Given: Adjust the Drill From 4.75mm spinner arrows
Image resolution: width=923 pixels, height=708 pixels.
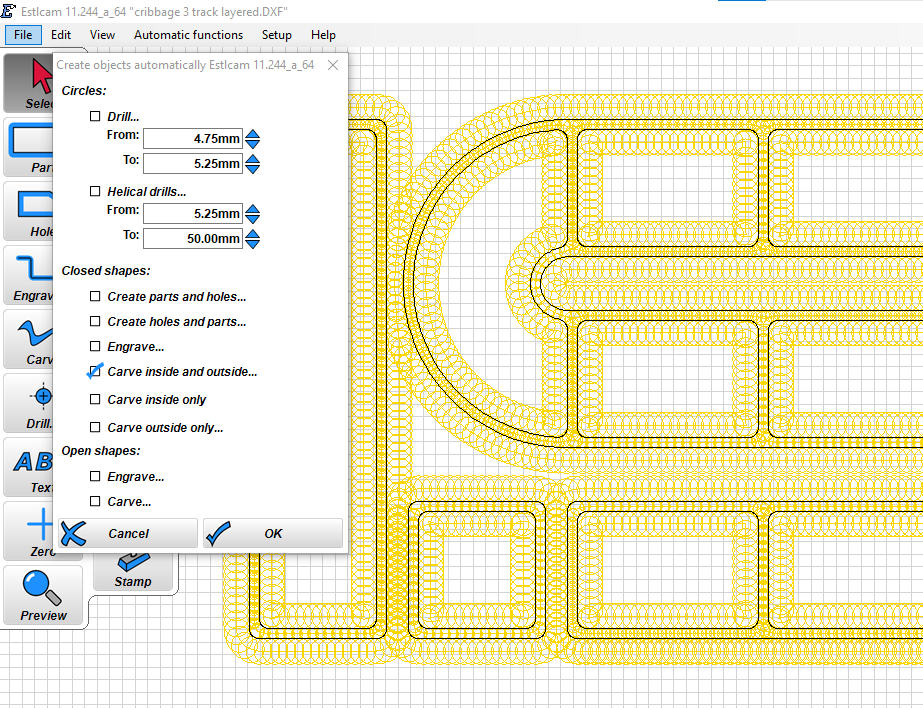Looking at the screenshot, I should (253, 139).
